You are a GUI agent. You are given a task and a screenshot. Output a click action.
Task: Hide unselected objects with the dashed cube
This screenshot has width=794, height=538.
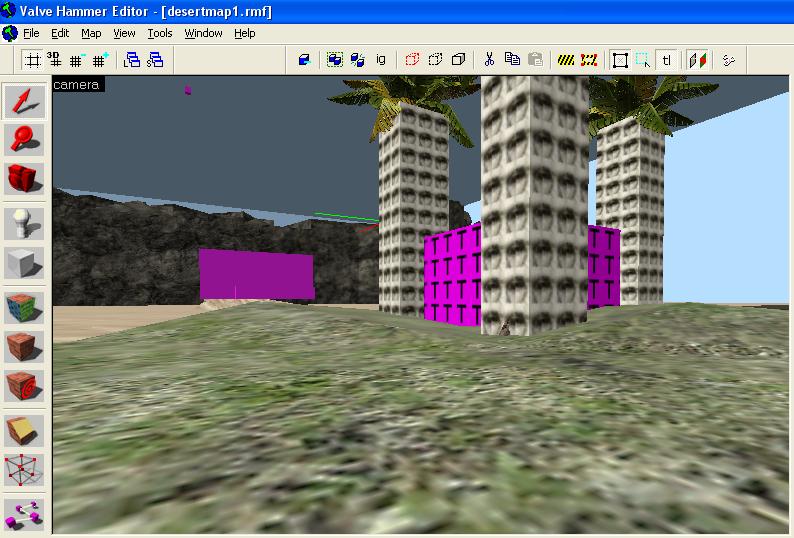click(x=435, y=60)
